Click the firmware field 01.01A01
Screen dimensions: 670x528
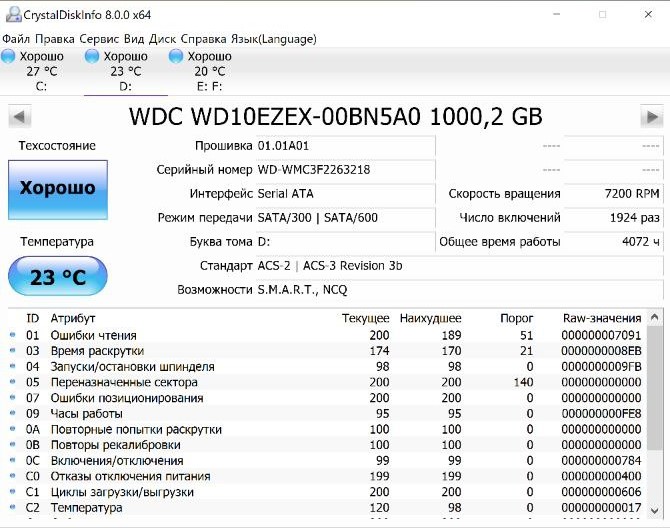tap(345, 146)
